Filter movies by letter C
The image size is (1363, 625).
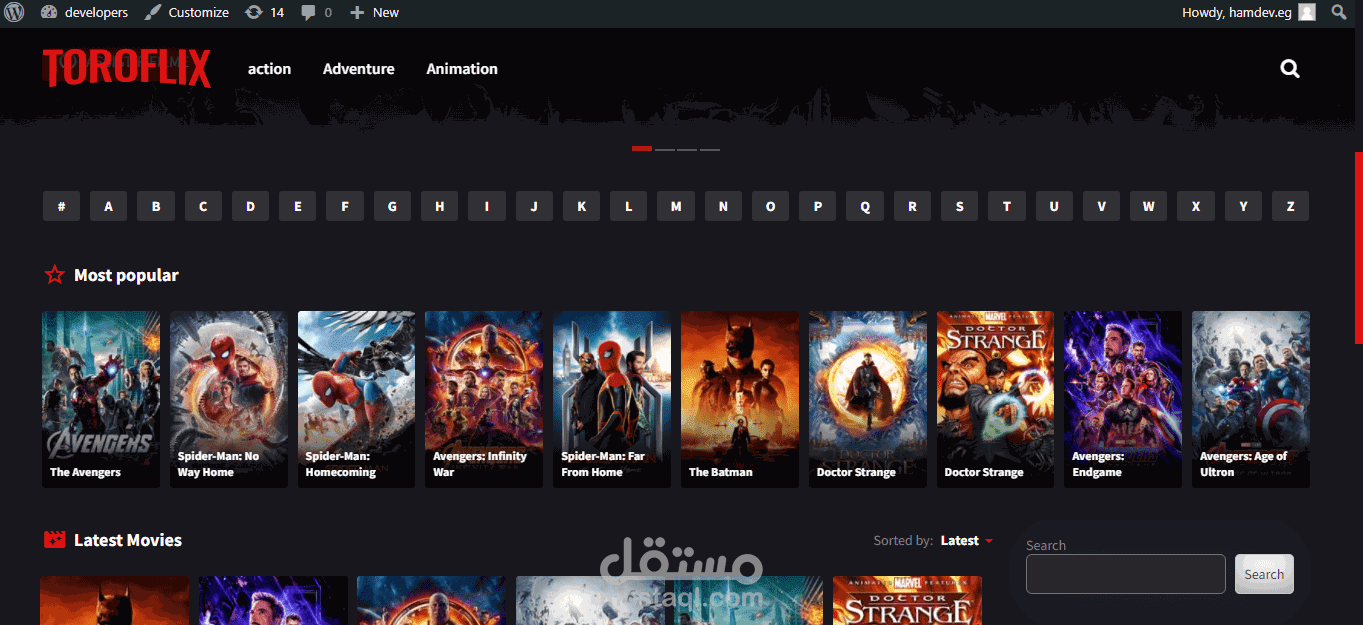[203, 206]
